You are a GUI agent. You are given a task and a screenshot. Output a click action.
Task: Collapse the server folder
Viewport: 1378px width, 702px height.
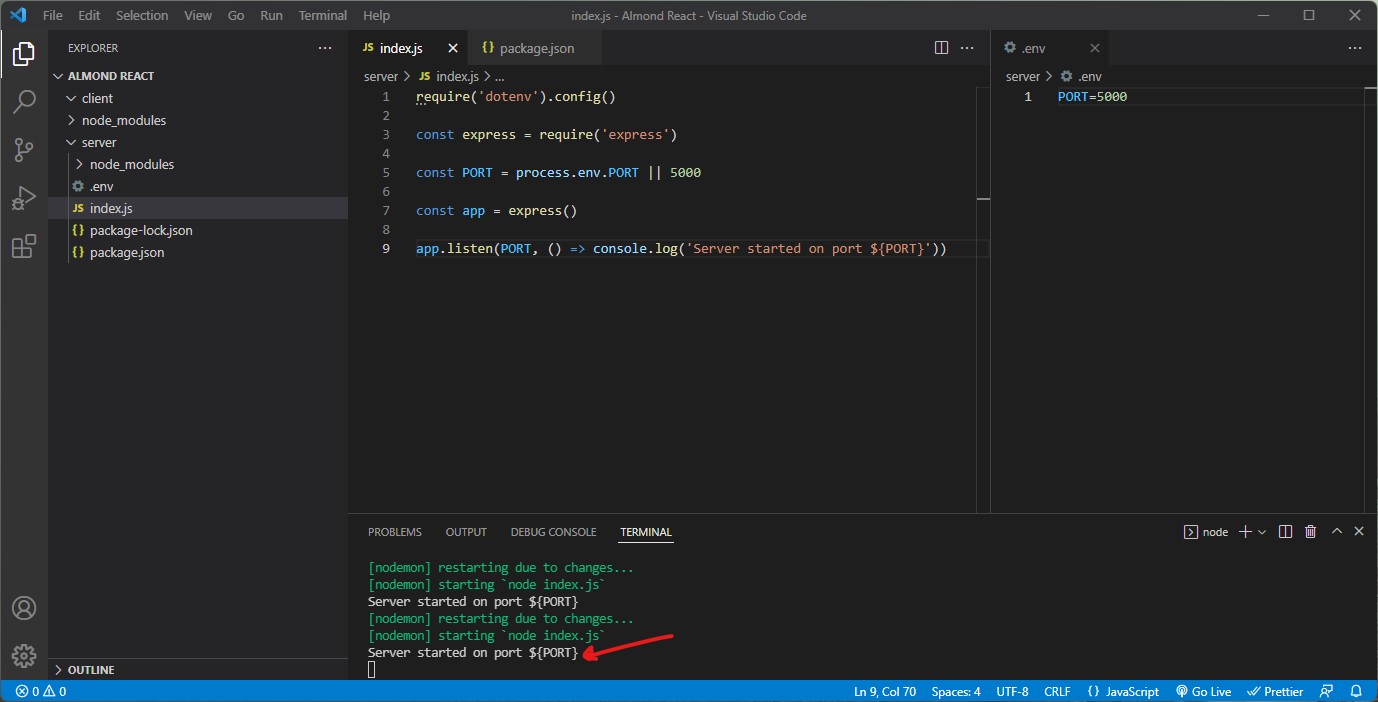tap(198, 142)
